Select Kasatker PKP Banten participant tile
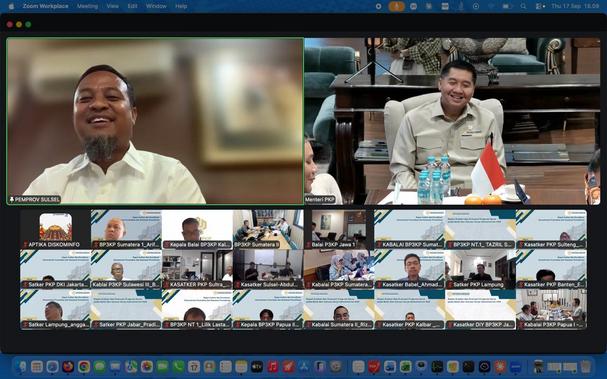 coord(551,269)
